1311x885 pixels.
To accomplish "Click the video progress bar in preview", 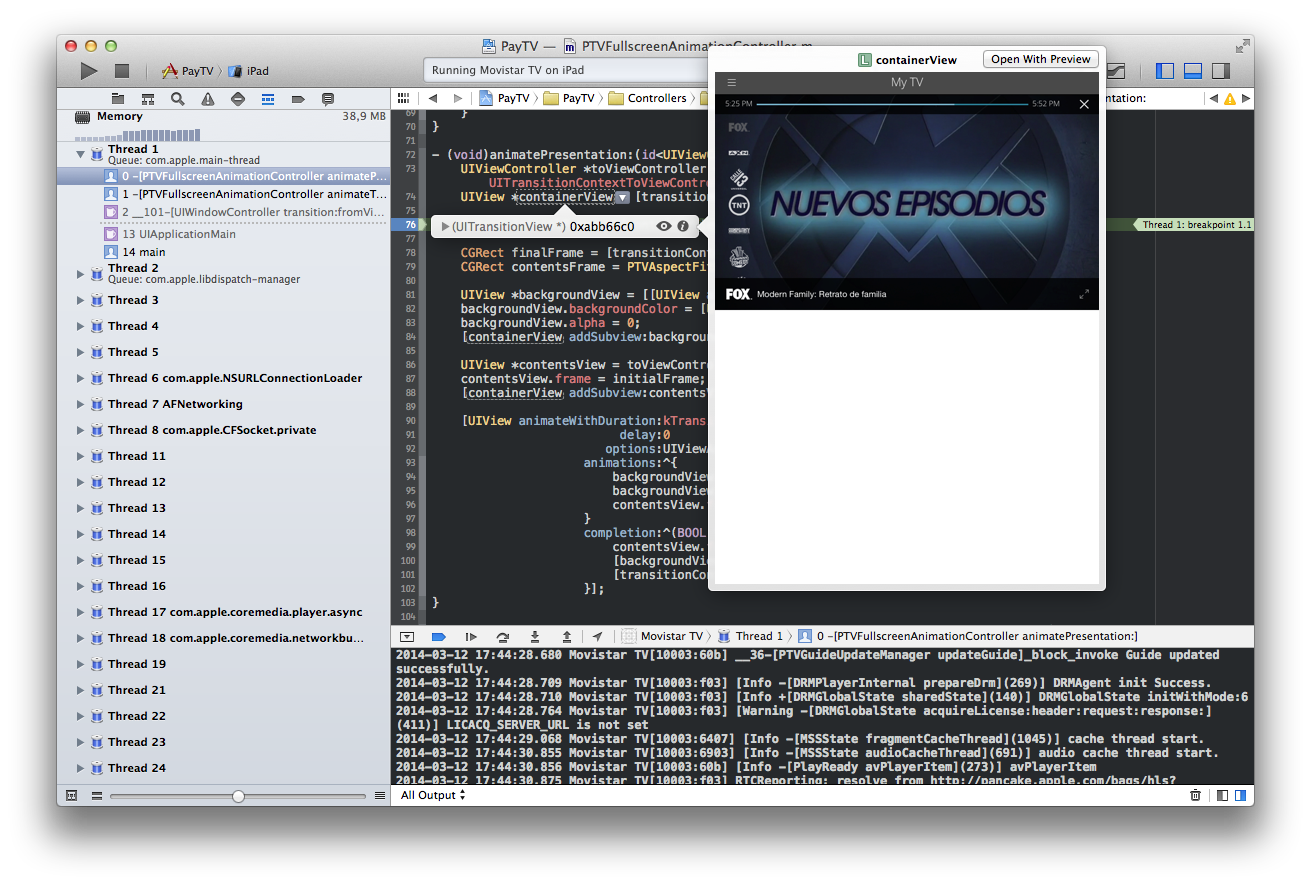I will tap(891, 104).
